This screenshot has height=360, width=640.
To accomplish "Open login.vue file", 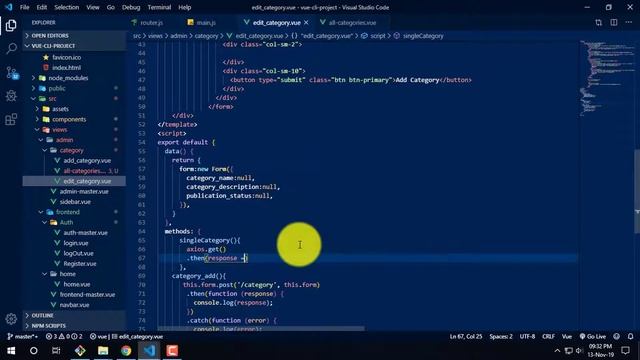I will pyautogui.click(x=76, y=243).
